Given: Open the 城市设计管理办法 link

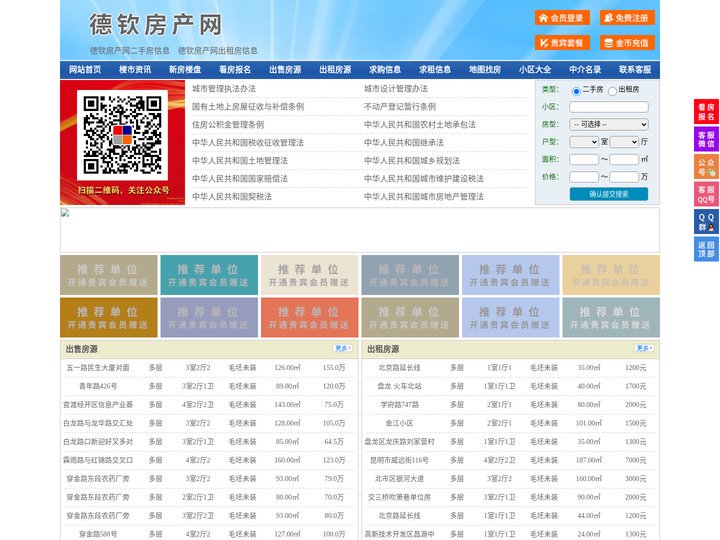Looking at the screenshot, I should click(x=396, y=89).
